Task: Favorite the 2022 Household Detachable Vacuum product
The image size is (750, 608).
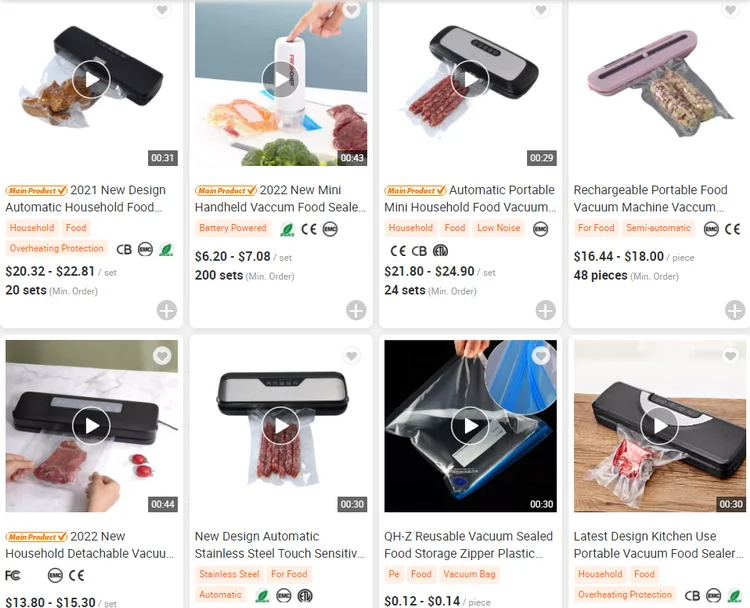Action: pos(162,356)
